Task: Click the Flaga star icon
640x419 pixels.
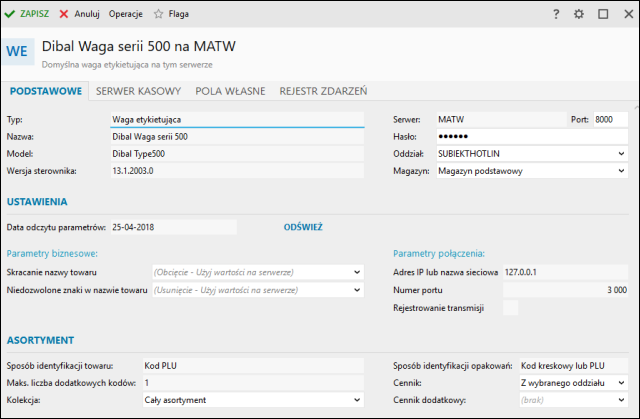Action: click(158, 14)
